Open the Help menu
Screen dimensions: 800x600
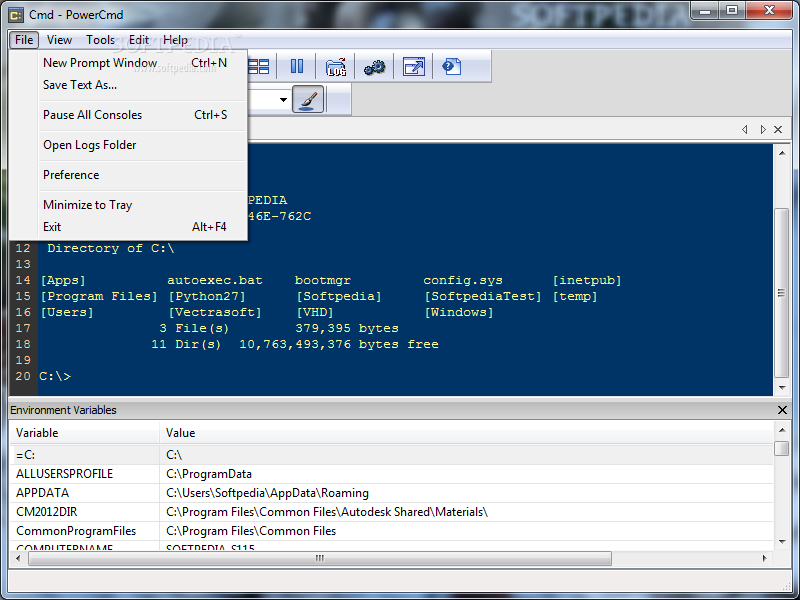click(175, 40)
